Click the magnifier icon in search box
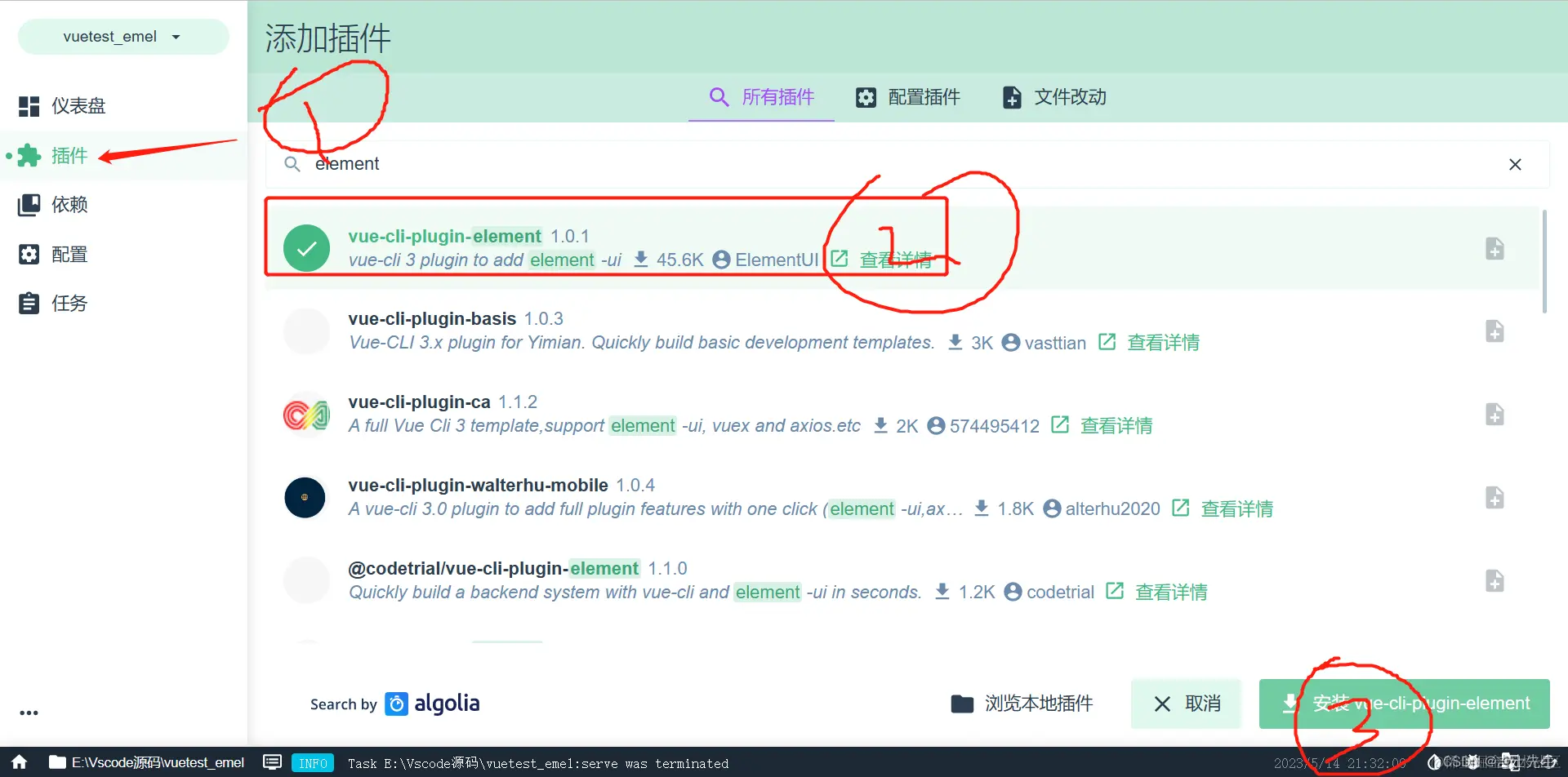 click(292, 164)
